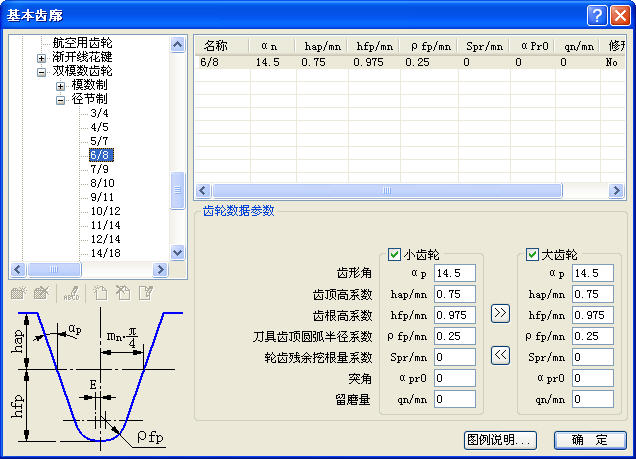Click the 大齿轮 αpr0 input field
The height and width of the screenshot is (459, 636).
click(x=593, y=379)
